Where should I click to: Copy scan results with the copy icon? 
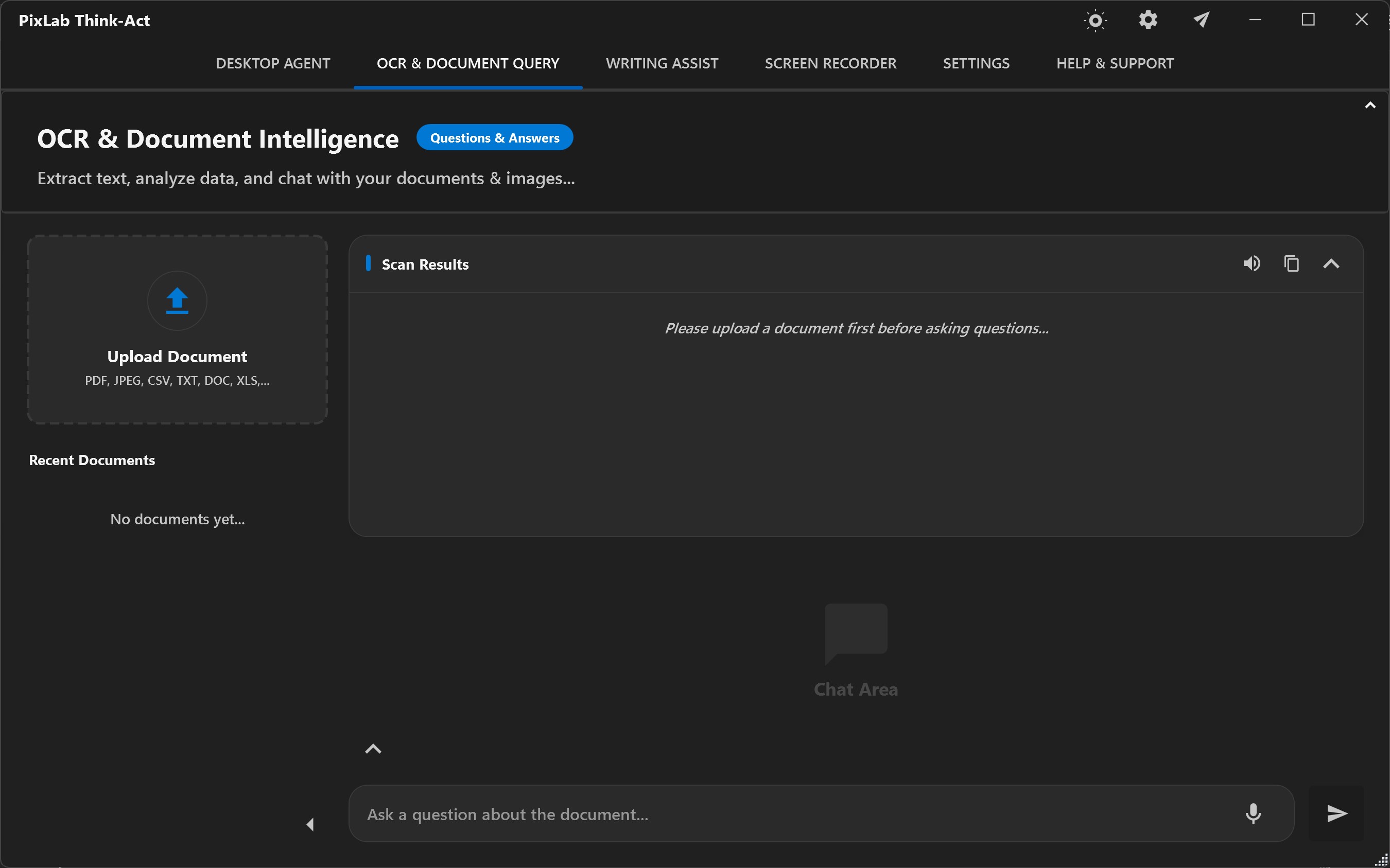click(x=1291, y=263)
